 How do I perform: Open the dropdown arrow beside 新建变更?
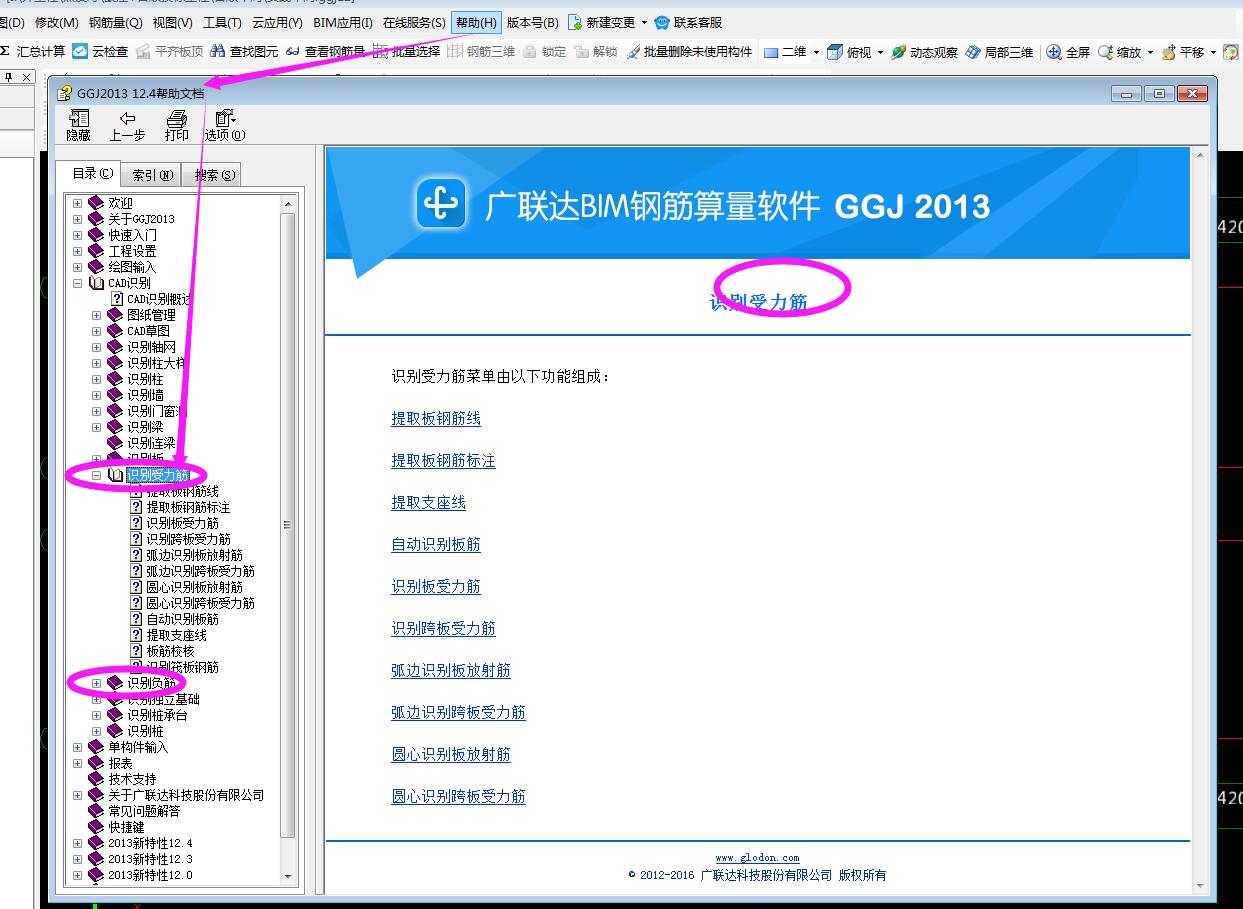click(644, 22)
